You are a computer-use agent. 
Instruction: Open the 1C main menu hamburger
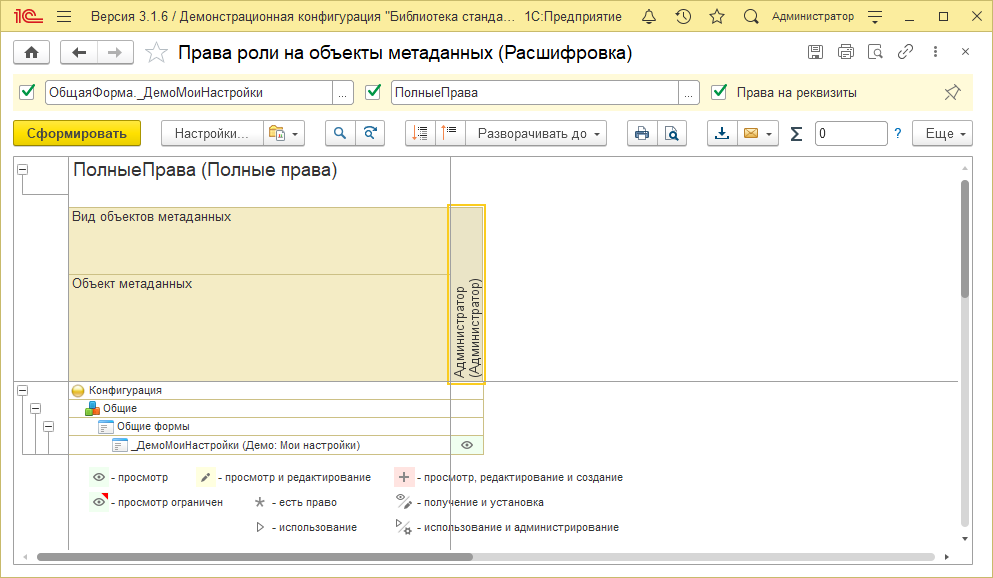pos(64,17)
